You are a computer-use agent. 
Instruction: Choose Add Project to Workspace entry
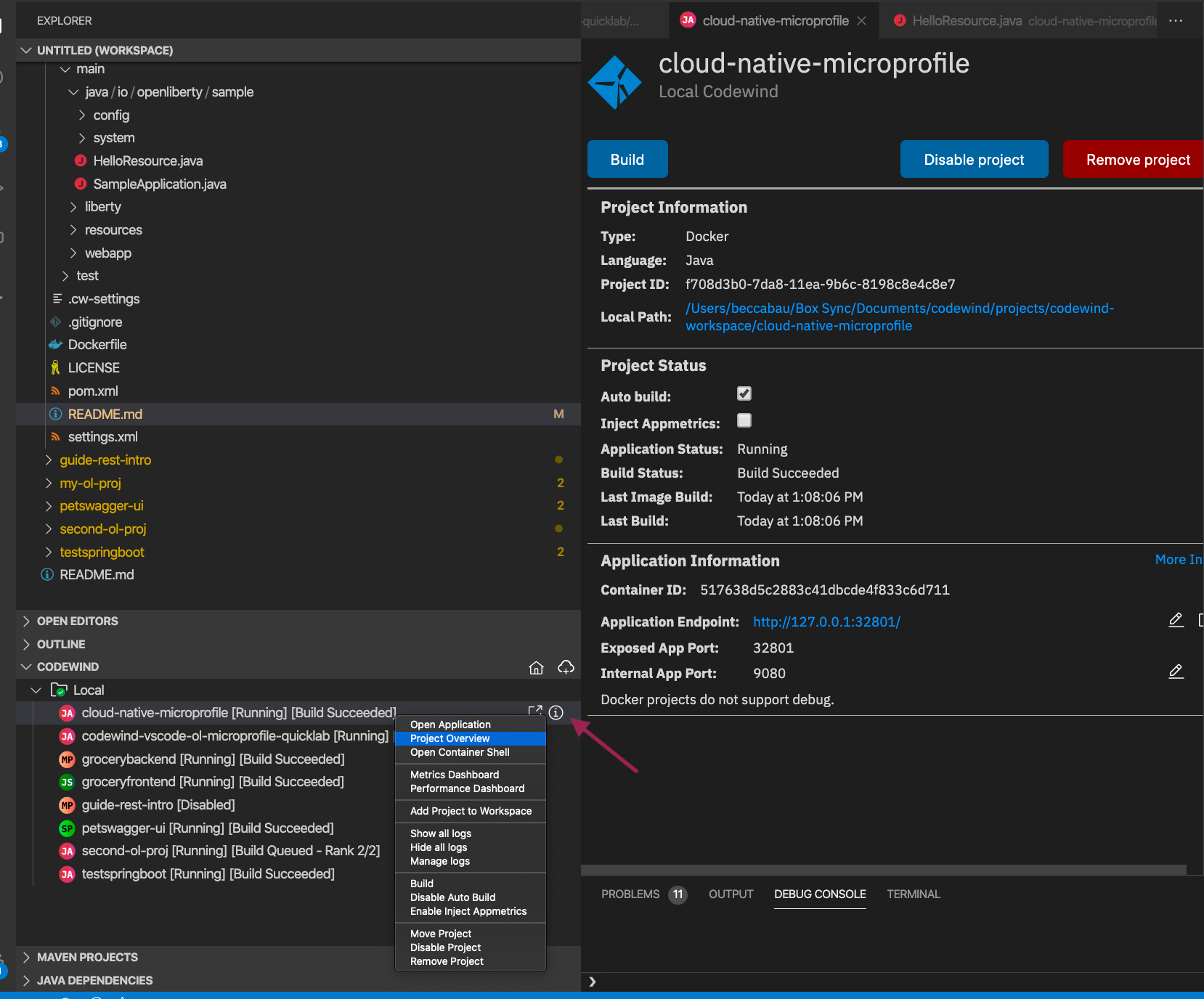pos(470,811)
